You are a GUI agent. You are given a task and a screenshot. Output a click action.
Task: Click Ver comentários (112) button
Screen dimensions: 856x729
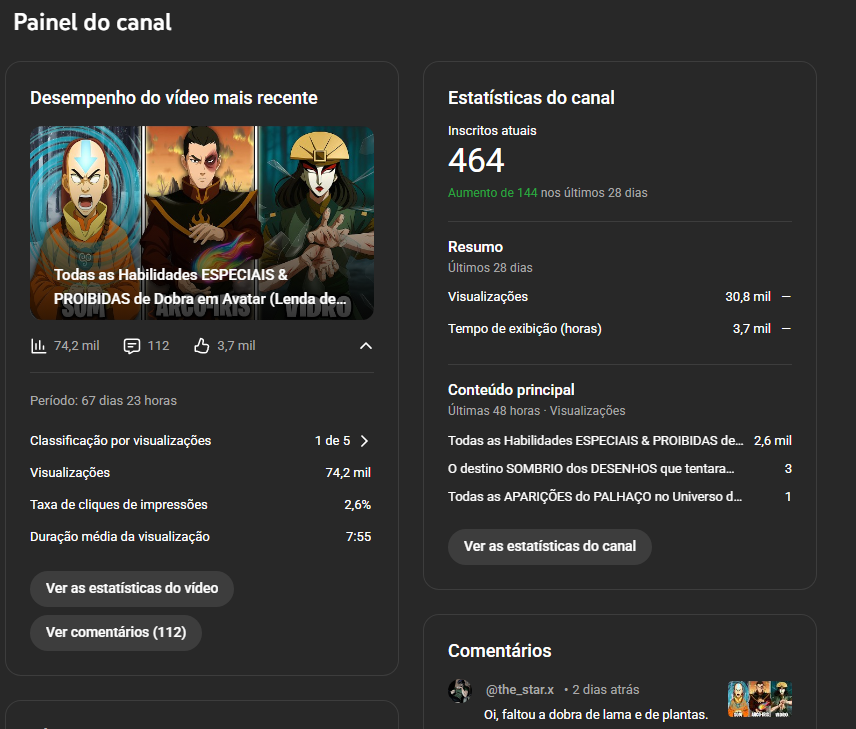tap(116, 632)
